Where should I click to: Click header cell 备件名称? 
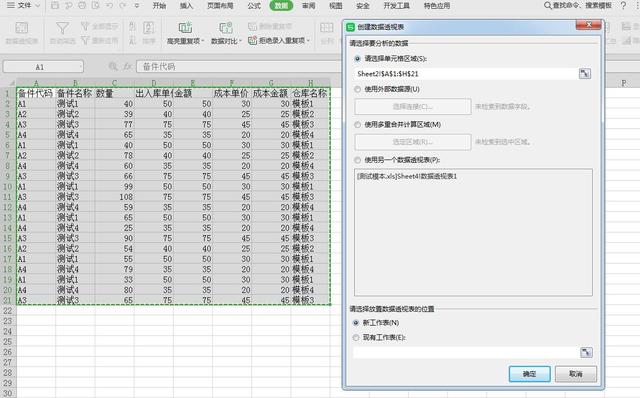(75, 93)
